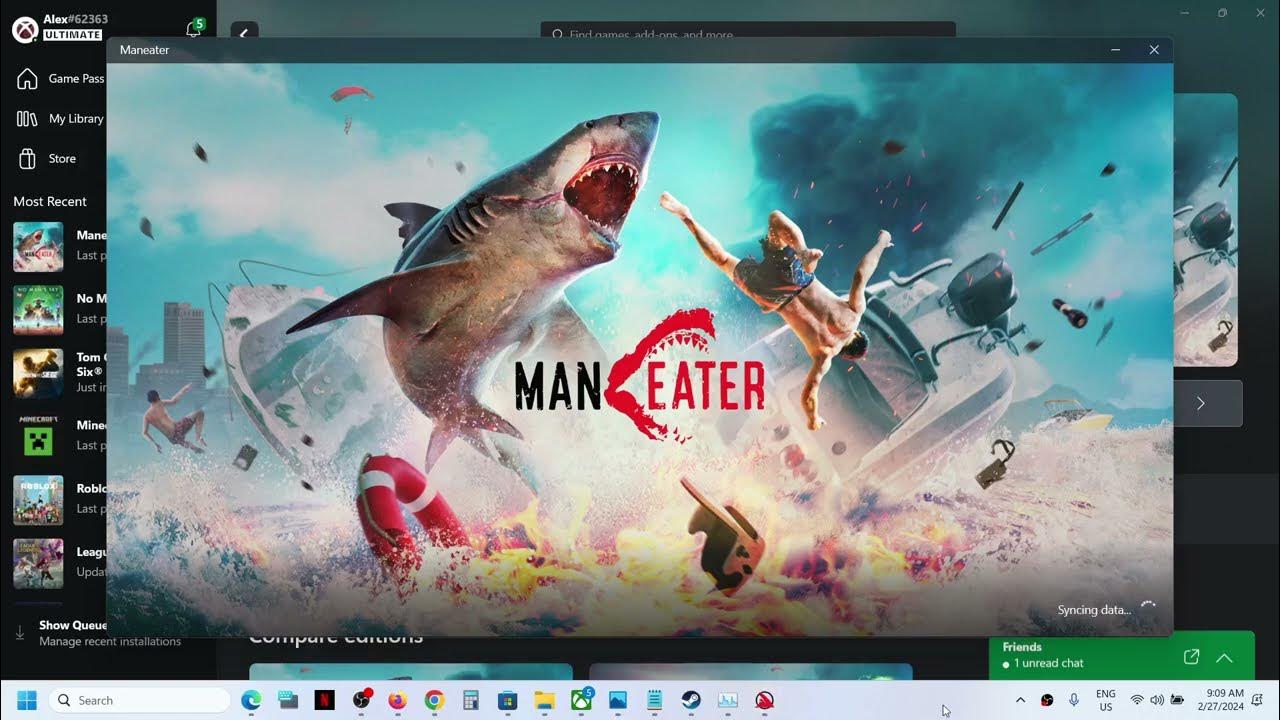Open the League of Legends thumbnail
The image size is (1280, 720).
(x=38, y=563)
